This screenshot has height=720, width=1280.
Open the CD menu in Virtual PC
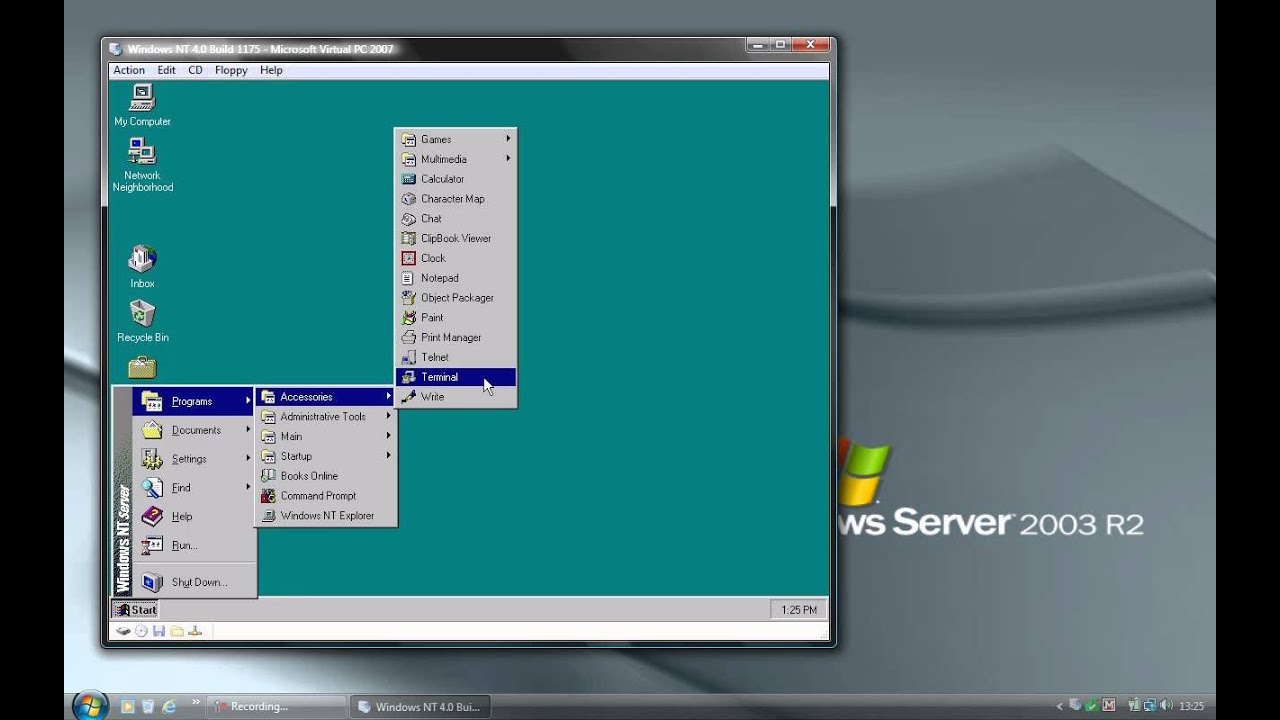tap(195, 70)
